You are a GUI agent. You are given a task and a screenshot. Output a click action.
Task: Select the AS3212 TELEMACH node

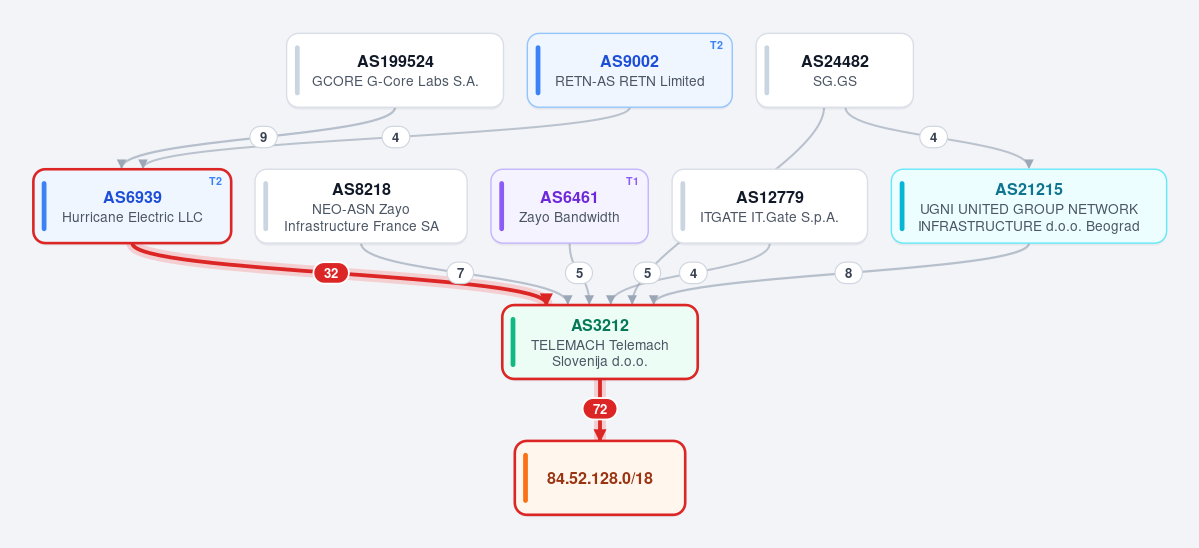600,342
